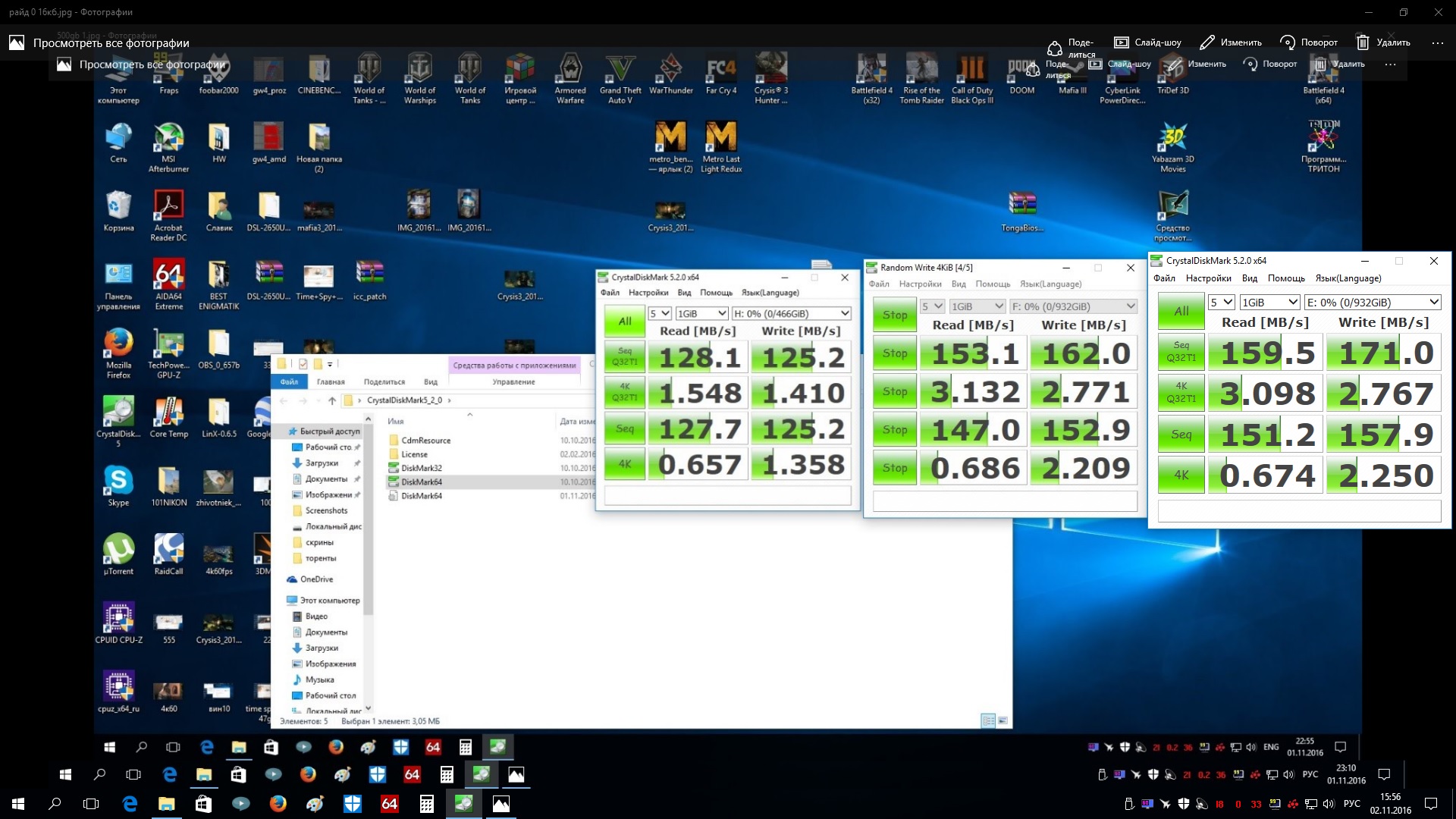Viewport: 1456px width, 819px height.
Task: Click the taskbar clock showing 15:56
Action: pyautogui.click(x=1390, y=803)
